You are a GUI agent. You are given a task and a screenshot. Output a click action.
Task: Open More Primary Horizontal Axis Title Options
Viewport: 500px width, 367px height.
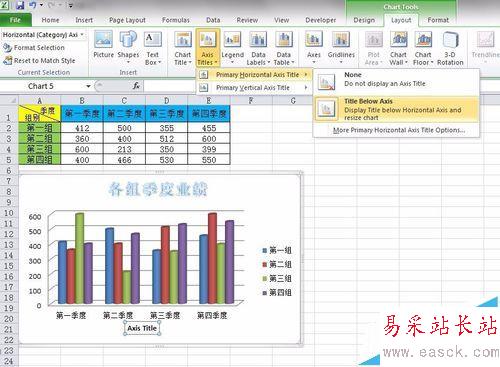[399, 130]
